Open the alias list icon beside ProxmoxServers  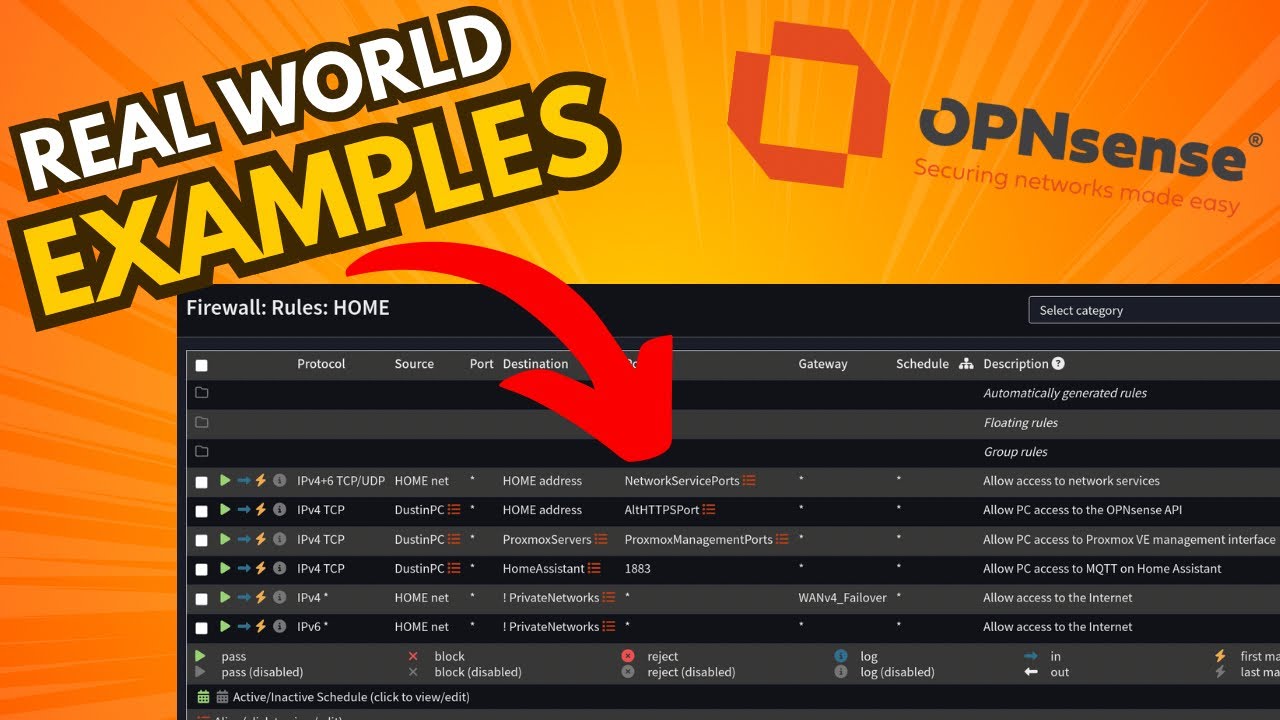pyautogui.click(x=601, y=539)
